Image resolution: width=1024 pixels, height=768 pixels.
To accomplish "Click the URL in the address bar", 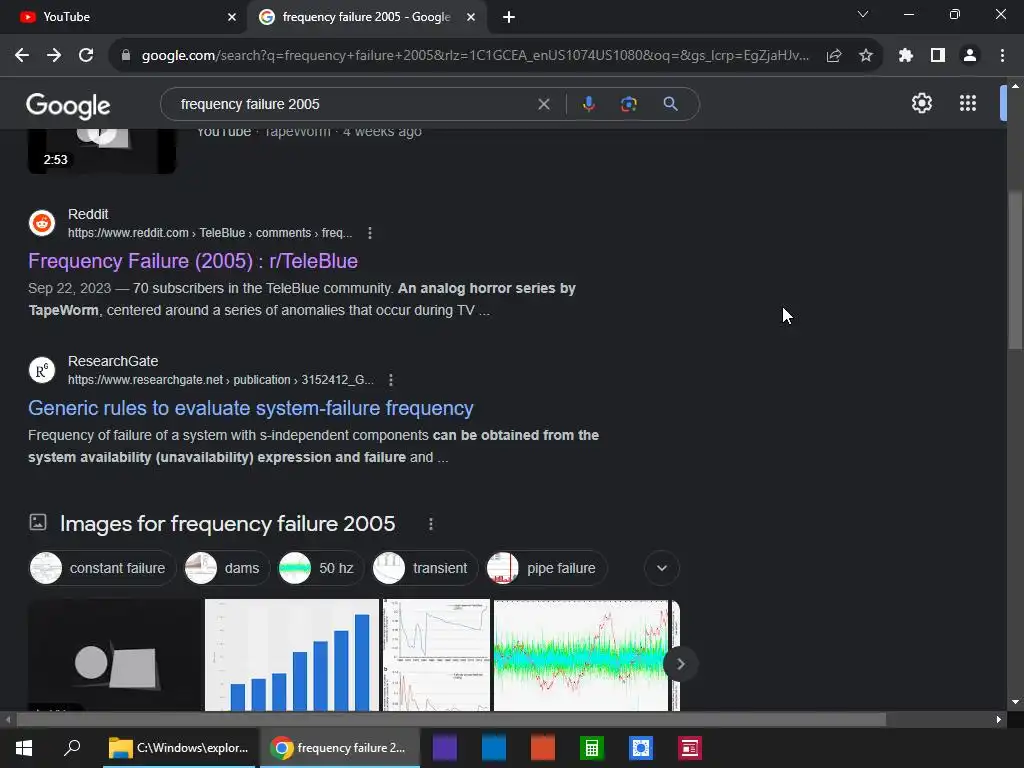I will point(475,56).
